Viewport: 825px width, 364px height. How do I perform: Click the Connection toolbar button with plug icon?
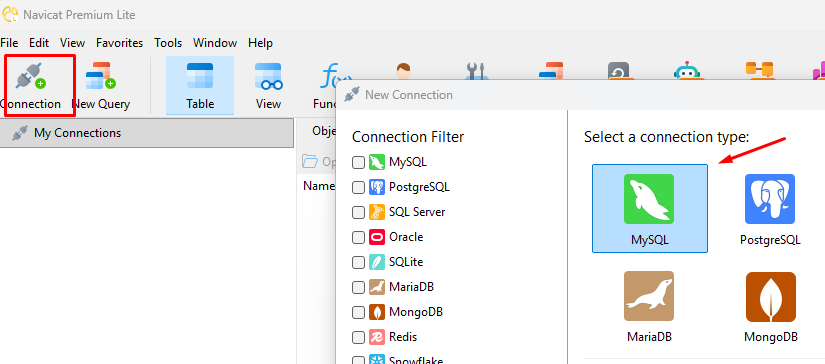tap(31, 86)
